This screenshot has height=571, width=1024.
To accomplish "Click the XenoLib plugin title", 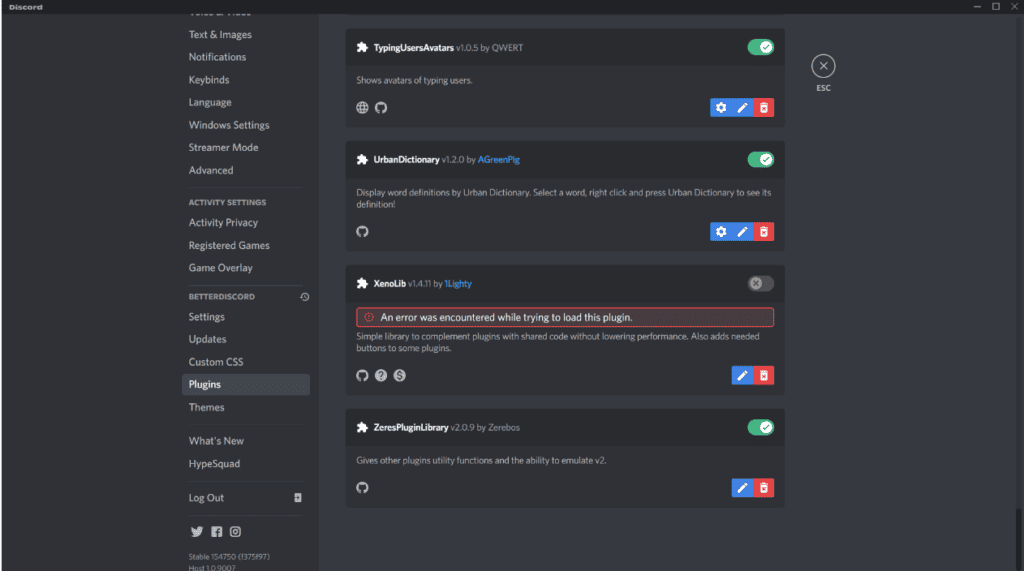I will pyautogui.click(x=389, y=284).
